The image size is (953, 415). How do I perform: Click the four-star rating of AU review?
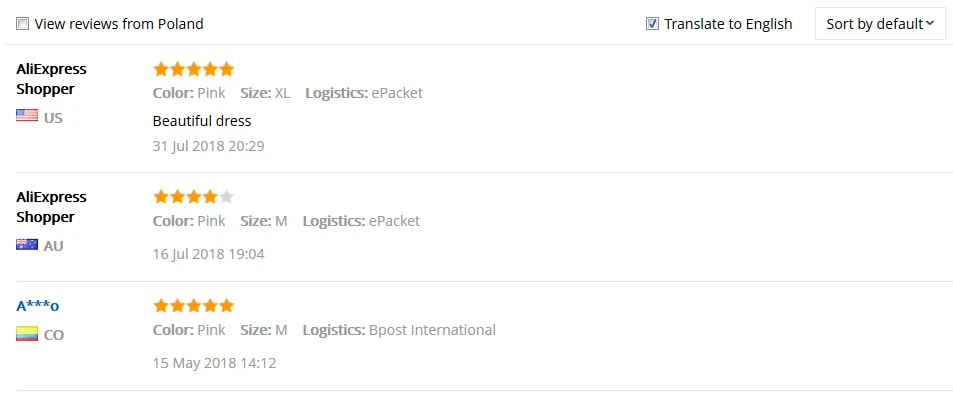pyautogui.click(x=193, y=197)
